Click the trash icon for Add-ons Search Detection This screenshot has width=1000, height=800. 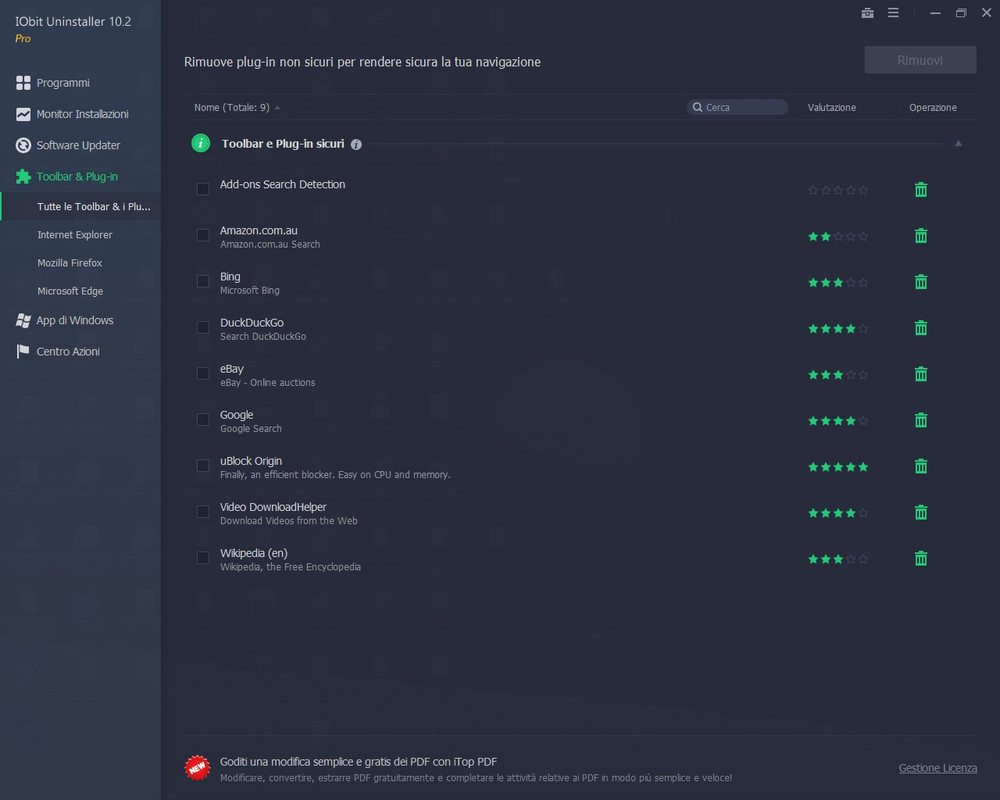(920, 189)
